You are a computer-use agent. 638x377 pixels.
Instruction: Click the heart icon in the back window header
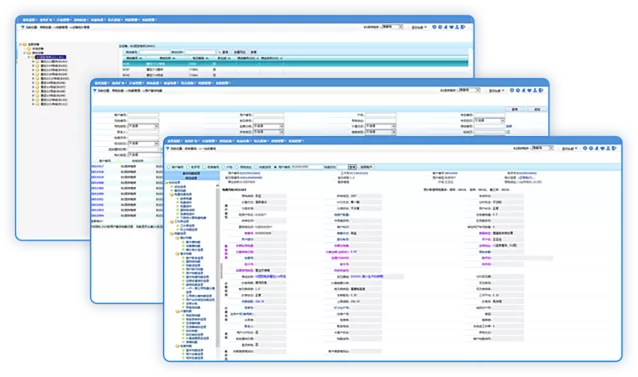451,27
